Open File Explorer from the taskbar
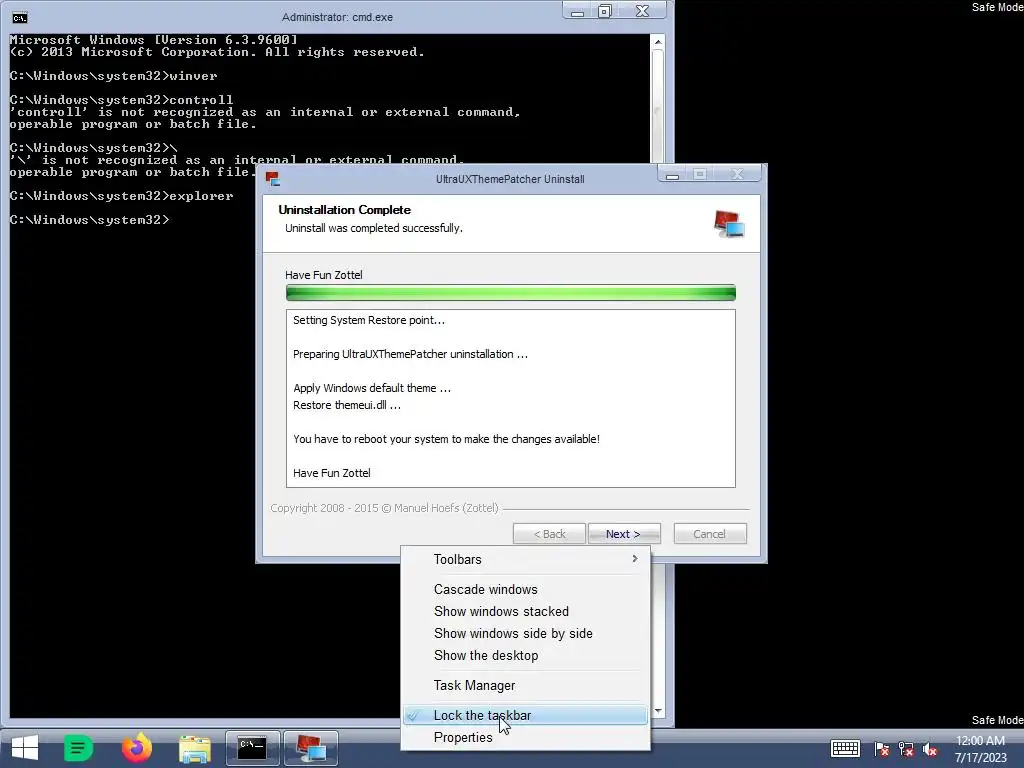Viewport: 1024px width, 768px height. (x=195, y=748)
